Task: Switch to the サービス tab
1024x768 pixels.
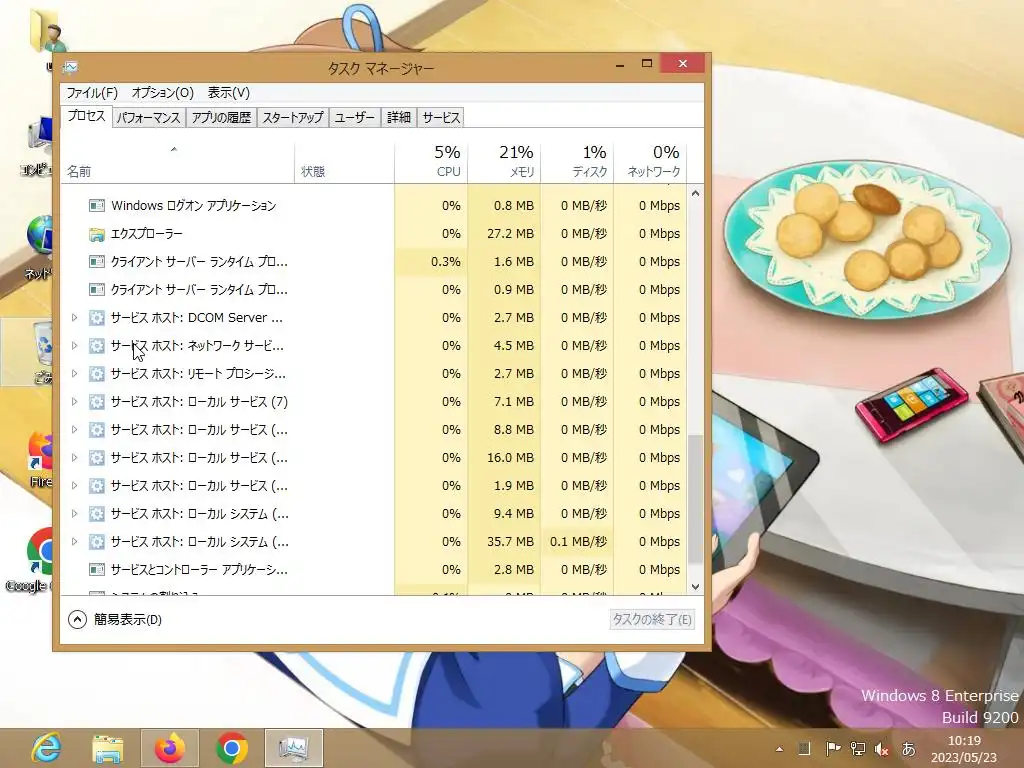Action: pos(441,118)
